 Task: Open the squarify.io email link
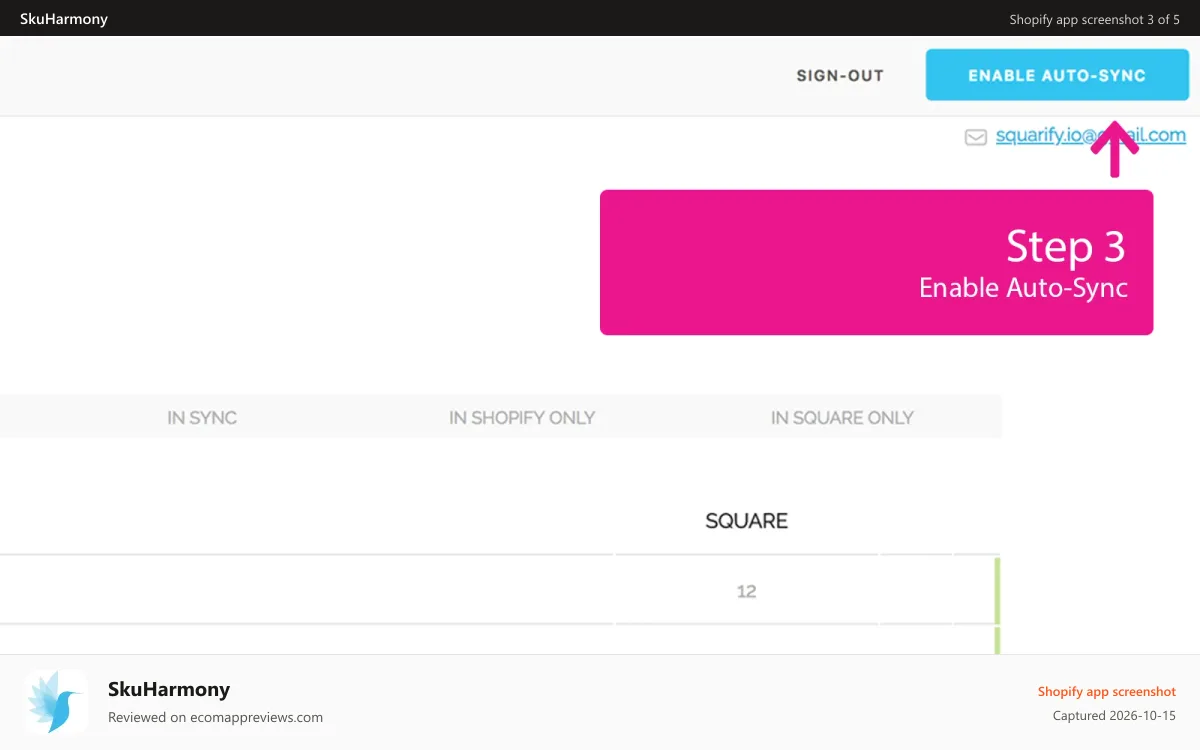tap(1091, 136)
